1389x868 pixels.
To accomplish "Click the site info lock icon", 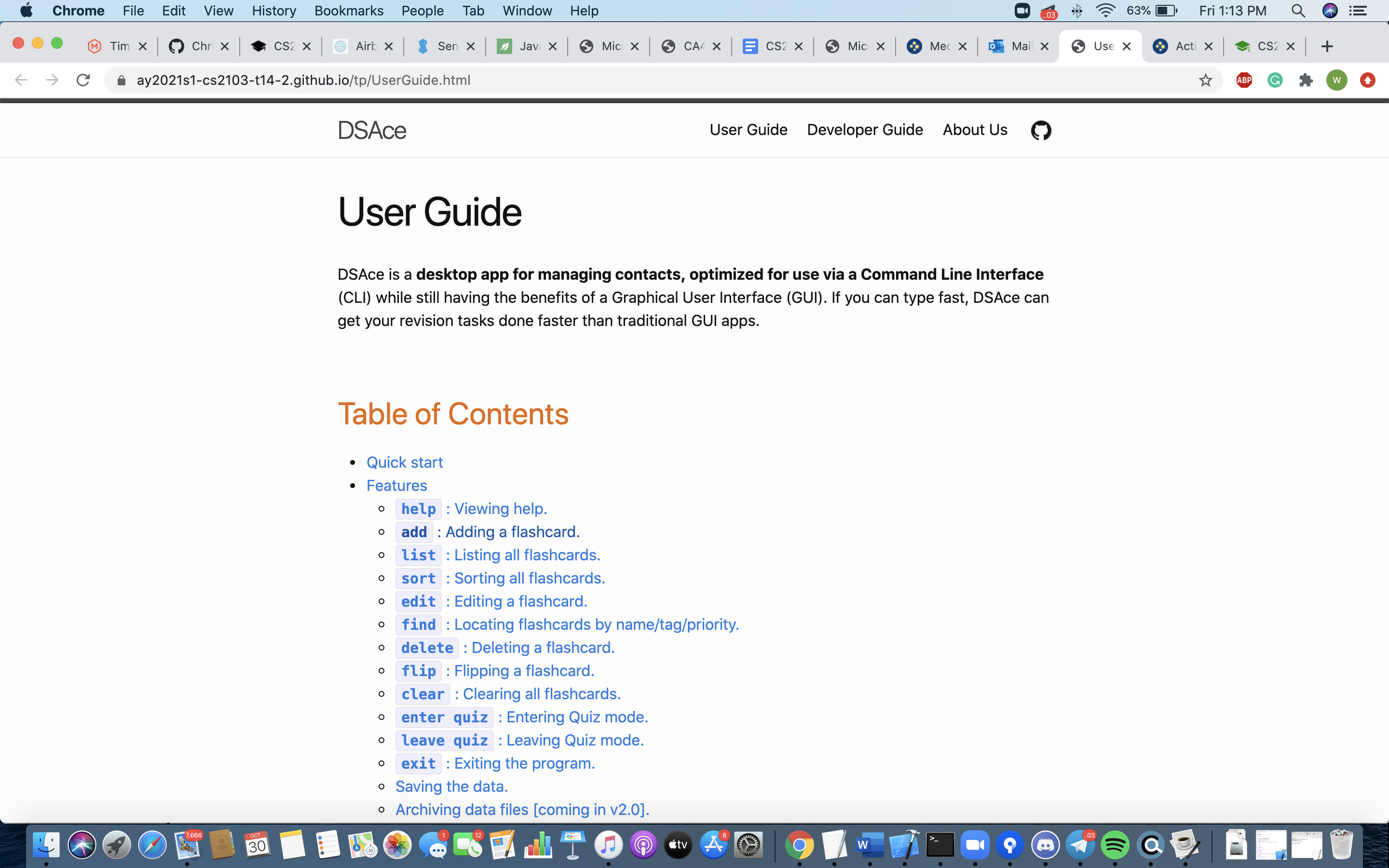I will [121, 81].
